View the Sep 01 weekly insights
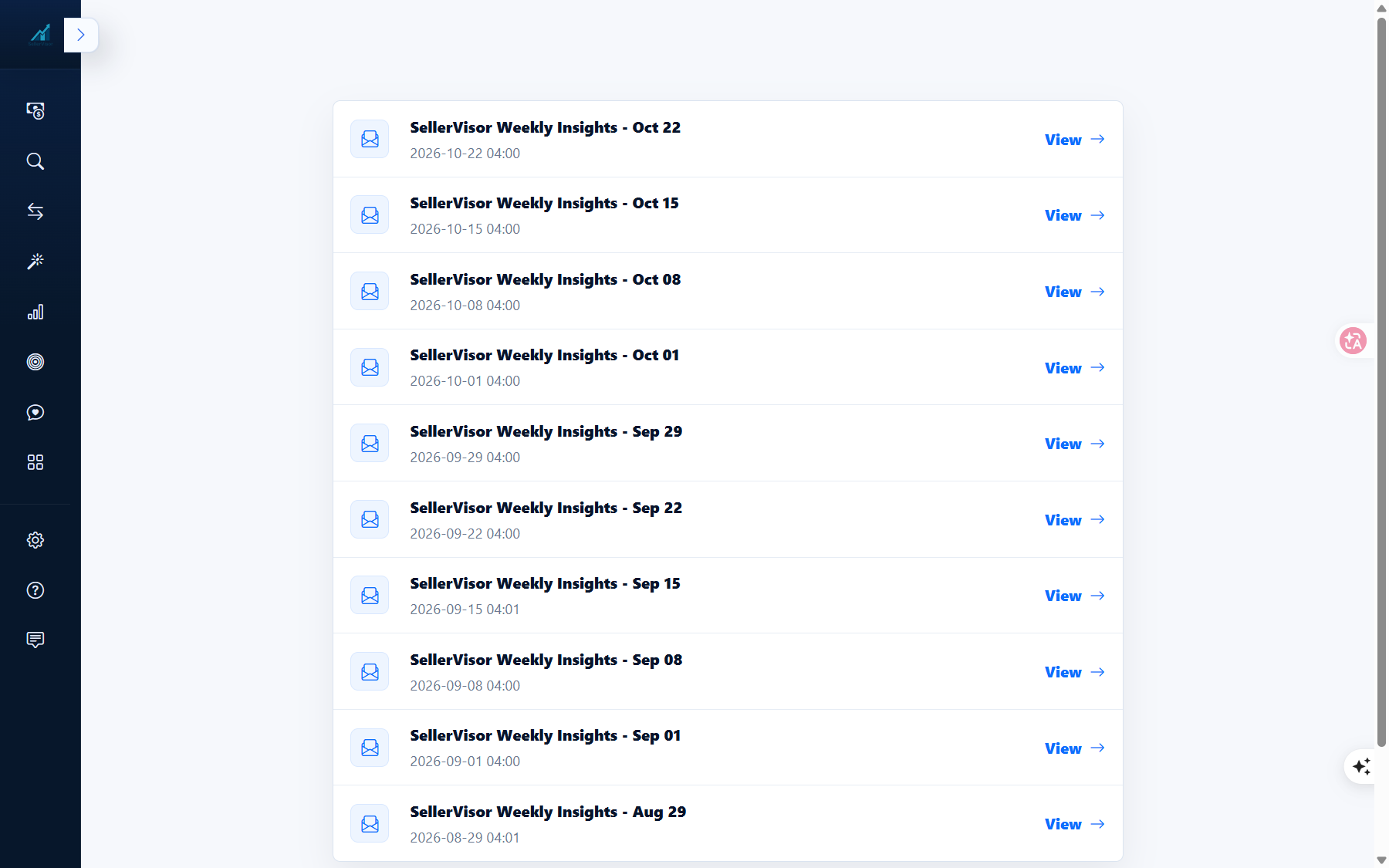The image size is (1389, 868). point(1075,748)
